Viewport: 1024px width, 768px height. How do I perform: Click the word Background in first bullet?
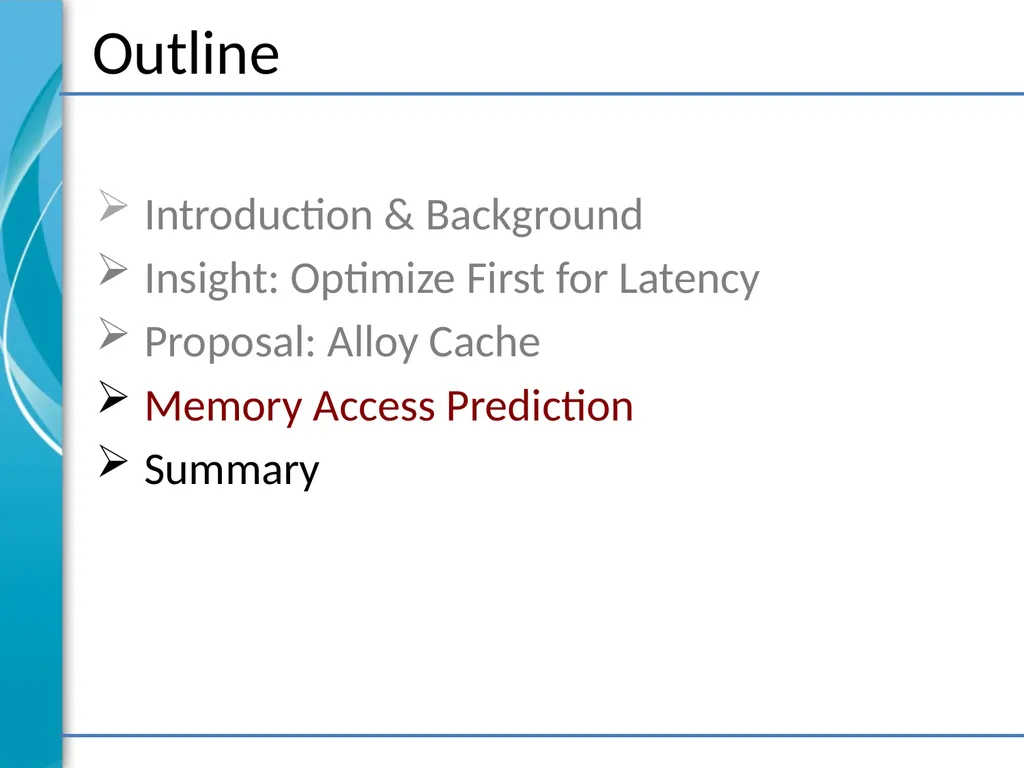(x=534, y=215)
